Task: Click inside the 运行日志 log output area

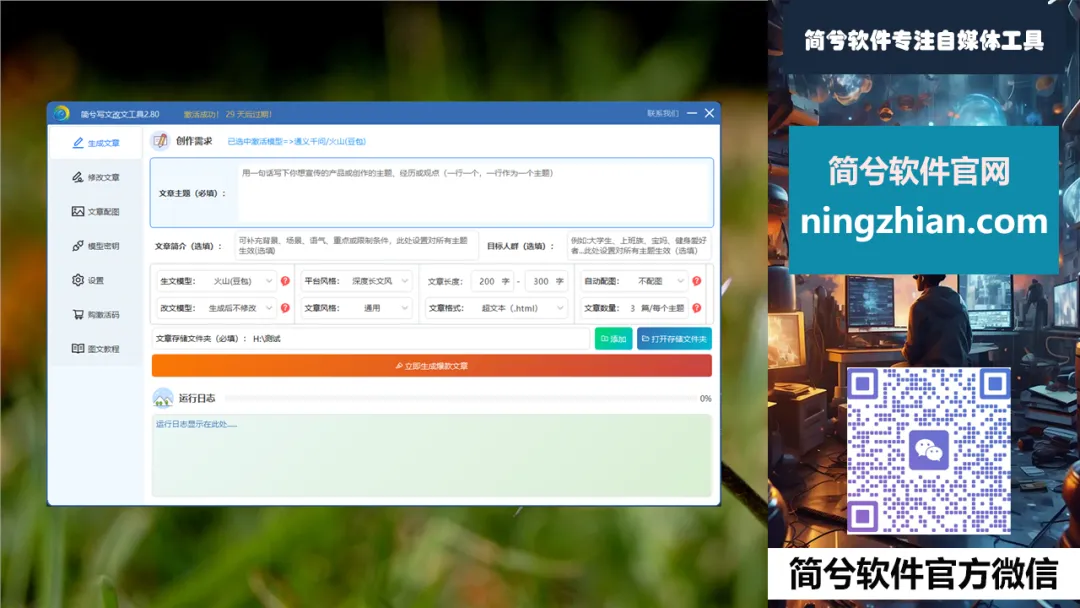Action: [432, 455]
